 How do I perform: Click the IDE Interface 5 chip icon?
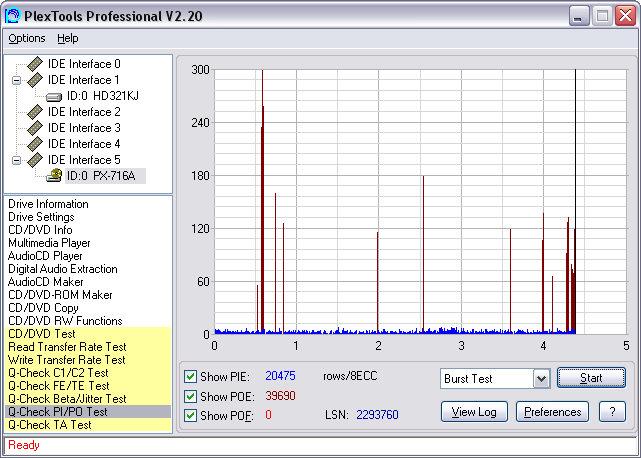[x=35, y=159]
